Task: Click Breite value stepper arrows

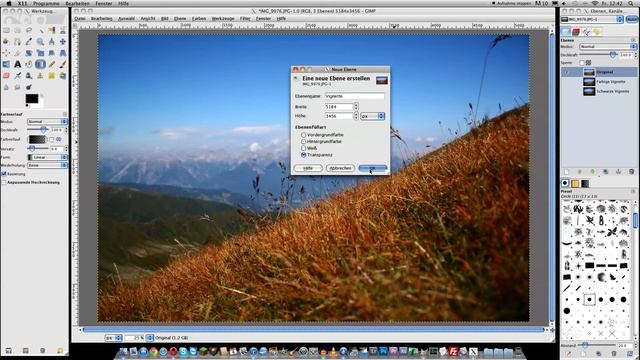Action: pyautogui.click(x=356, y=107)
